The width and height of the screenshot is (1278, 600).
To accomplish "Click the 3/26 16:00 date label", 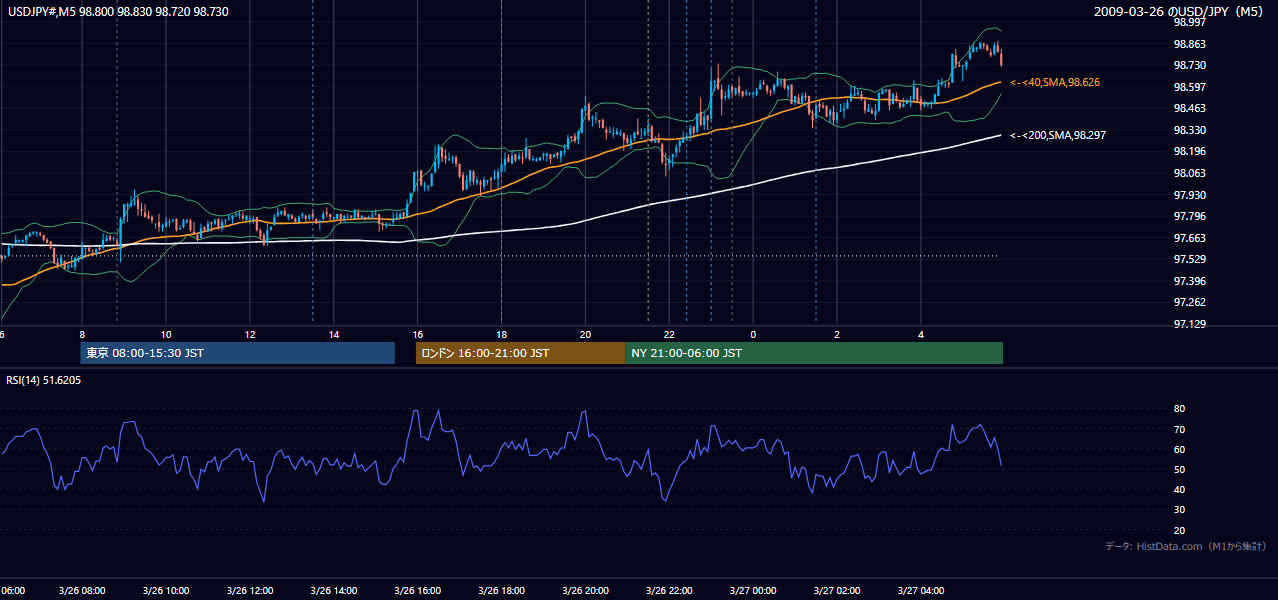I will point(418,590).
